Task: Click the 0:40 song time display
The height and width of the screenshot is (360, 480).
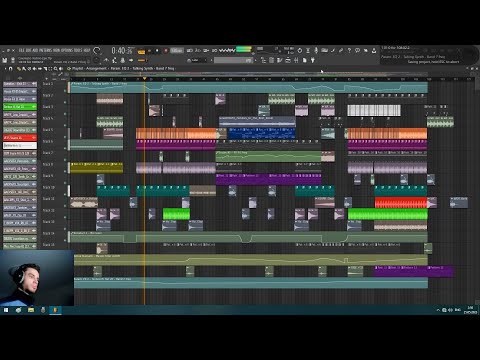Action: 122,51
